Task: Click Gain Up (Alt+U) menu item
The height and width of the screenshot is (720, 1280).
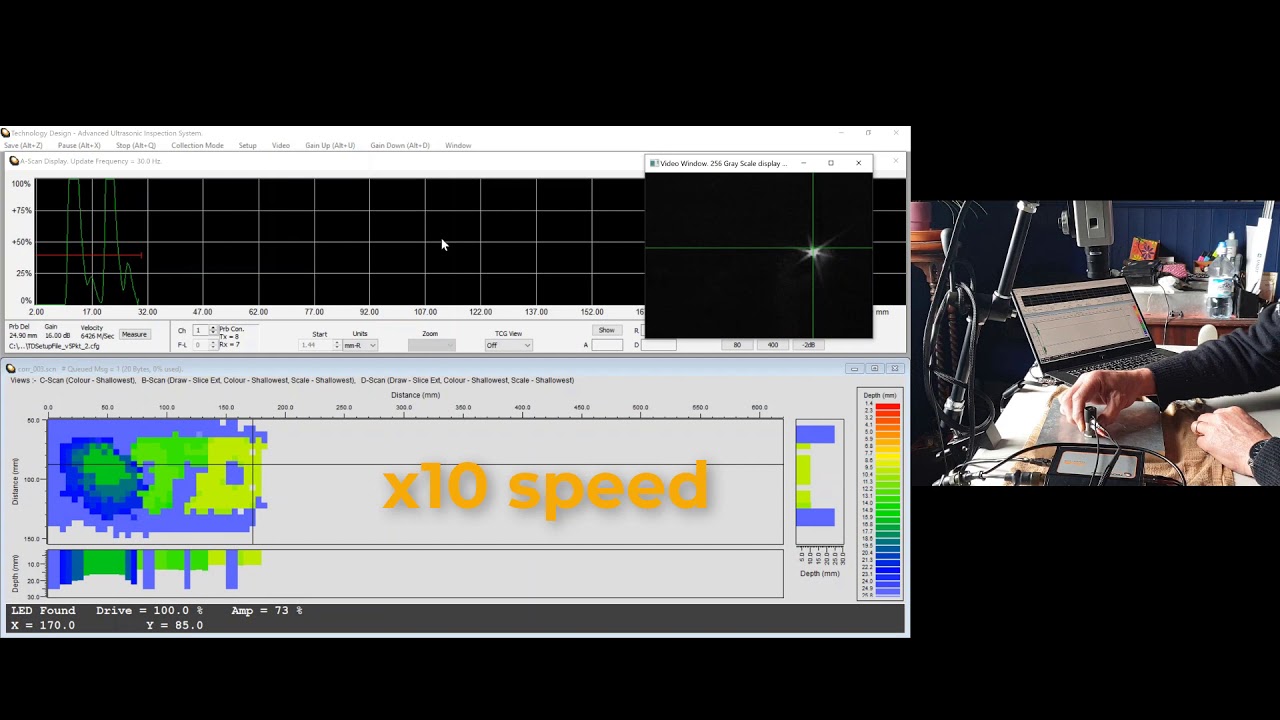Action: pyautogui.click(x=330, y=145)
